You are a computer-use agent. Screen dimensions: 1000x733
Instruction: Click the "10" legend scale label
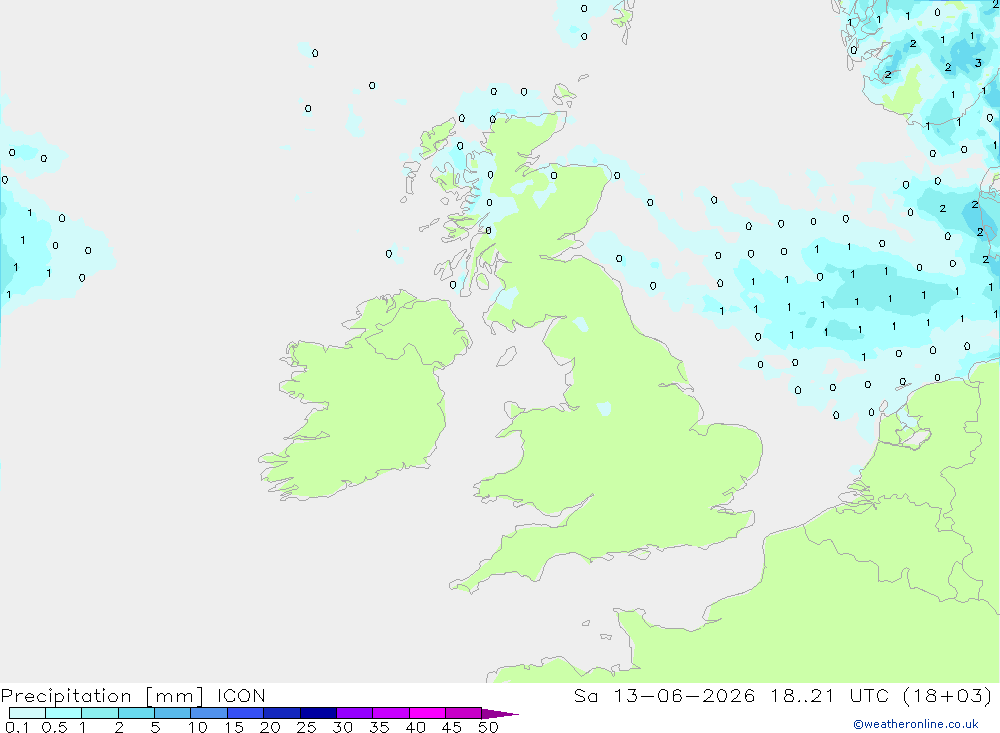coord(198,727)
